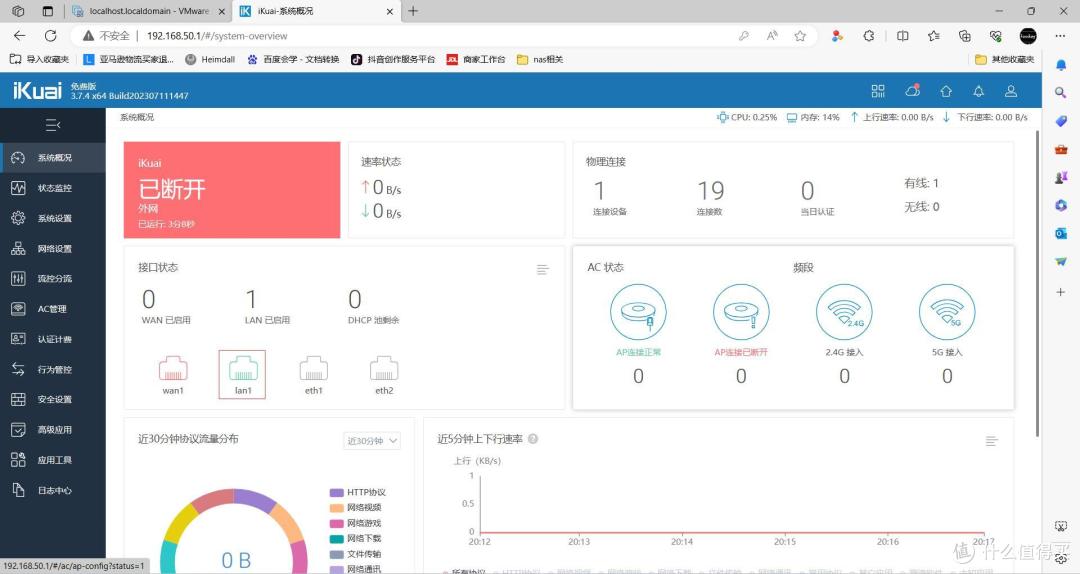Click the 日志中心 sidebar icon
The width and height of the screenshot is (1080, 574).
[19, 490]
